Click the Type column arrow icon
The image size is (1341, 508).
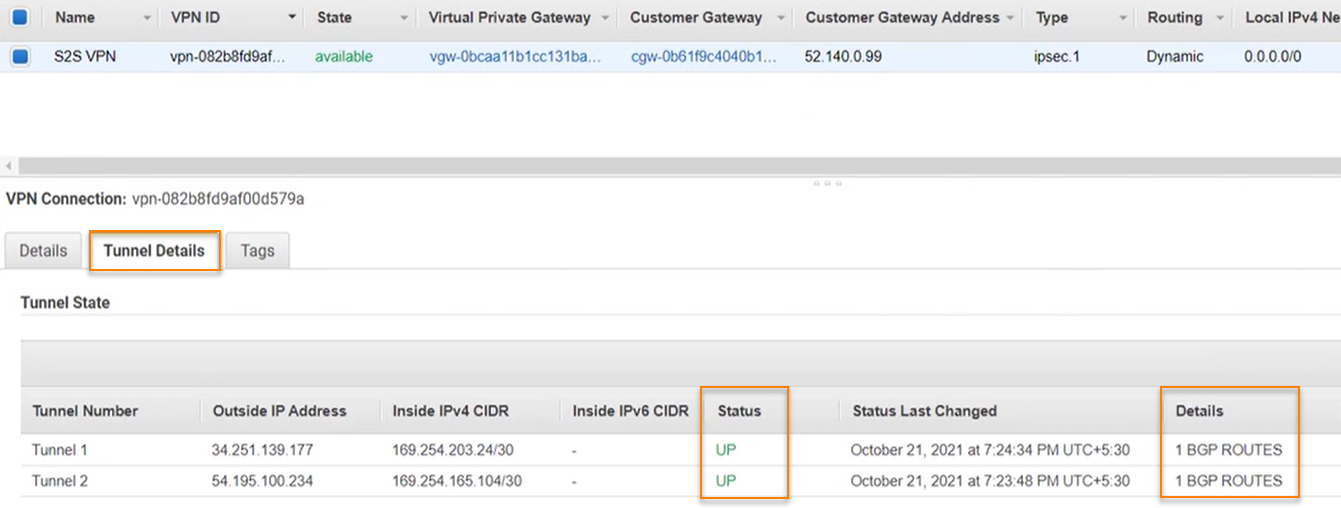(x=1124, y=18)
